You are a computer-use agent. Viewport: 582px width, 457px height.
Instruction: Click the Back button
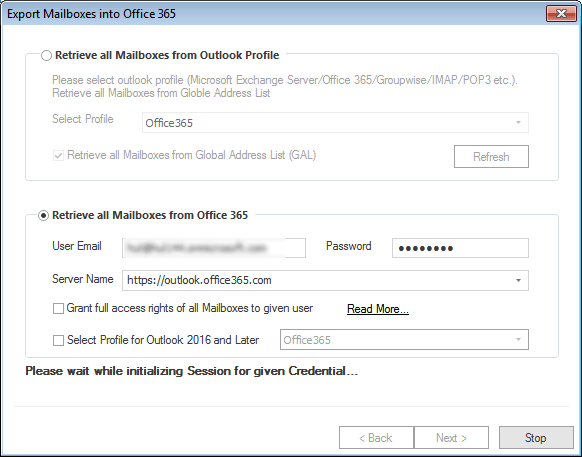click(x=376, y=438)
